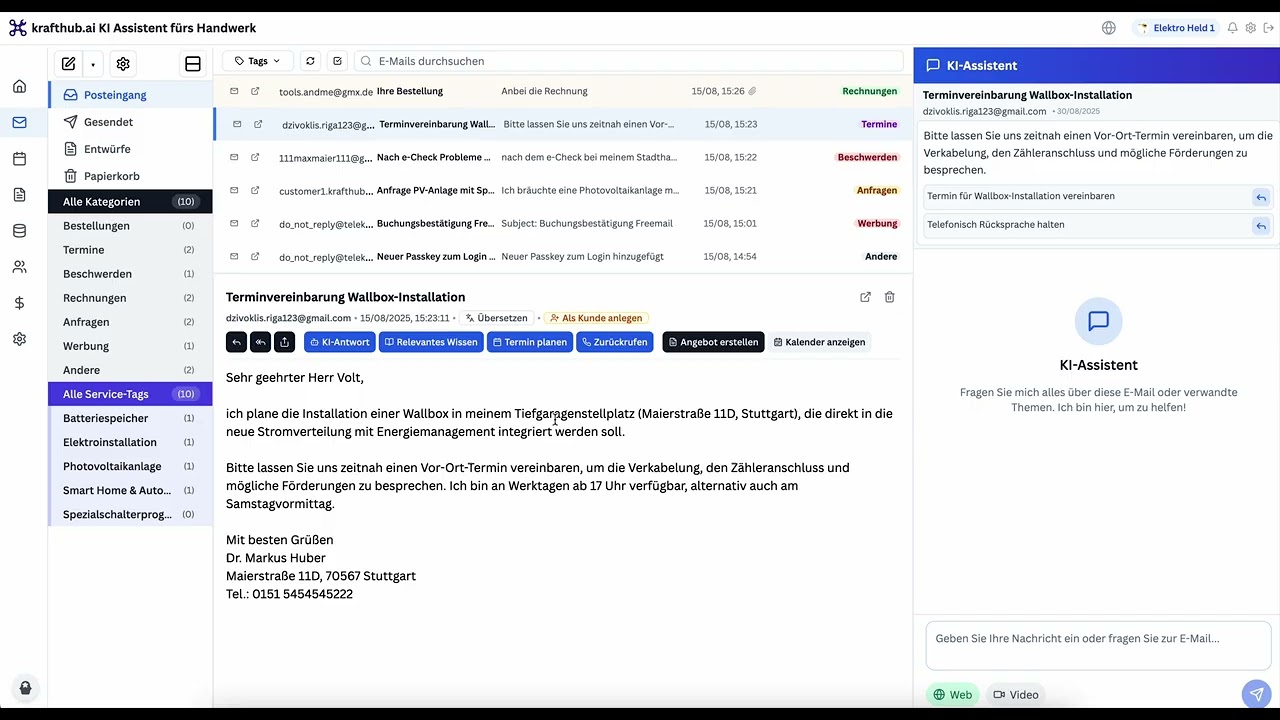Click the Angebot erstellen button
The width and height of the screenshot is (1280, 720).
tap(713, 342)
